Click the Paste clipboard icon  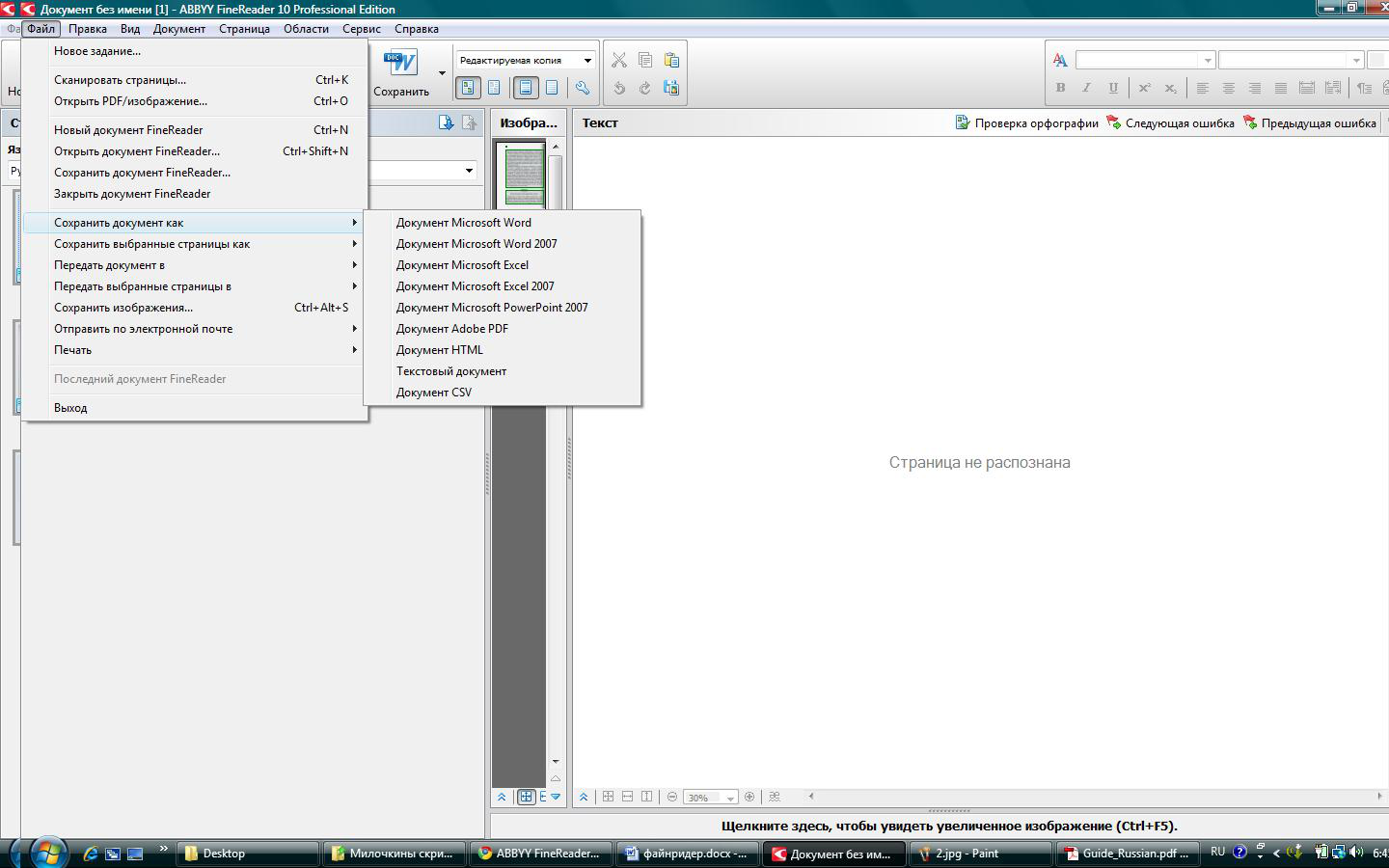[671, 60]
